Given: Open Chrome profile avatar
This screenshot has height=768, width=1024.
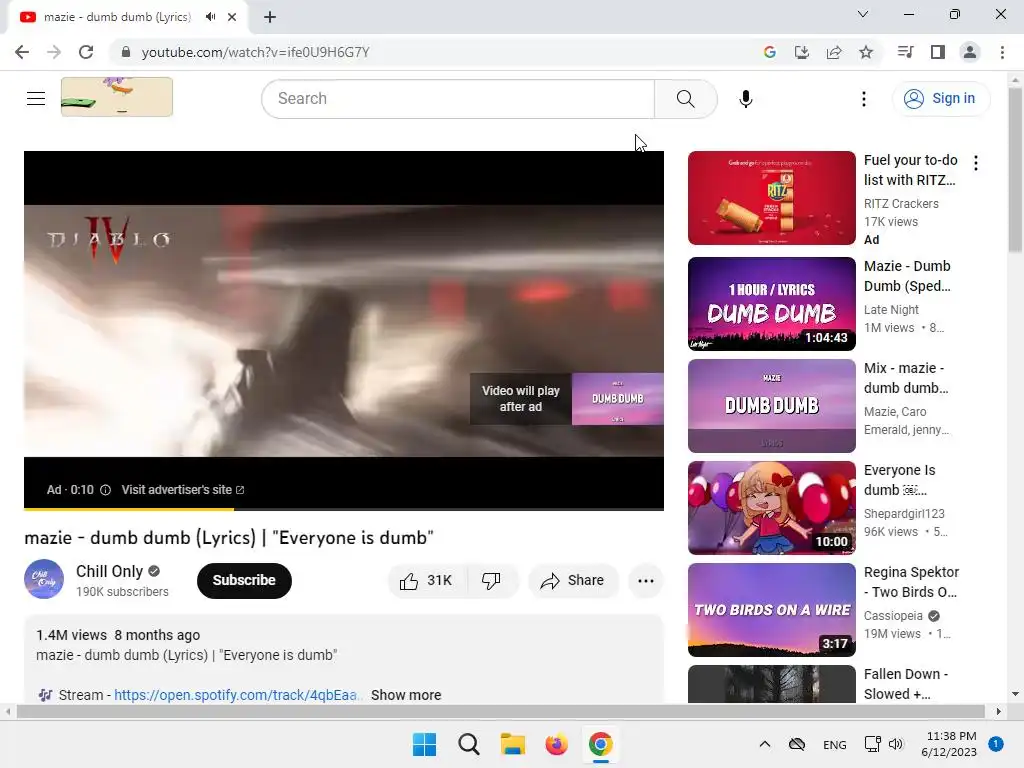Looking at the screenshot, I should pyautogui.click(x=970, y=52).
